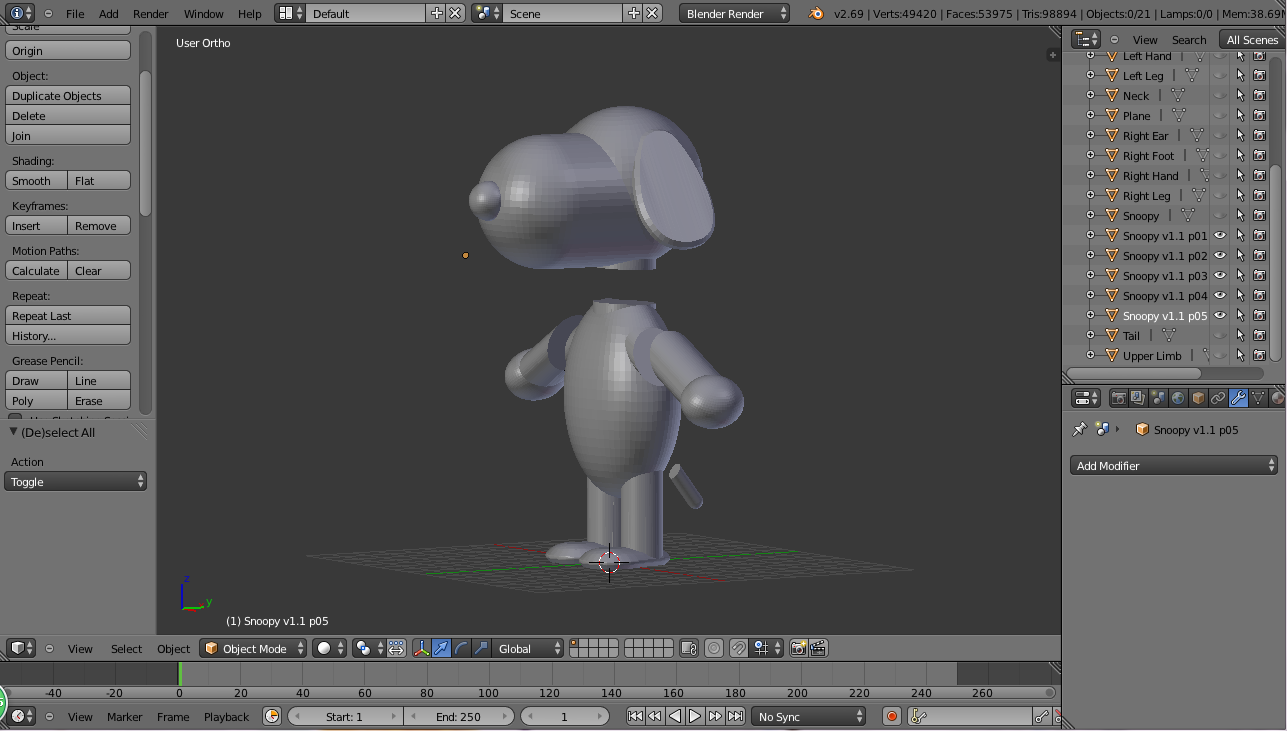
Task: Expand the Right Foot tree item
Action: (x=1091, y=156)
